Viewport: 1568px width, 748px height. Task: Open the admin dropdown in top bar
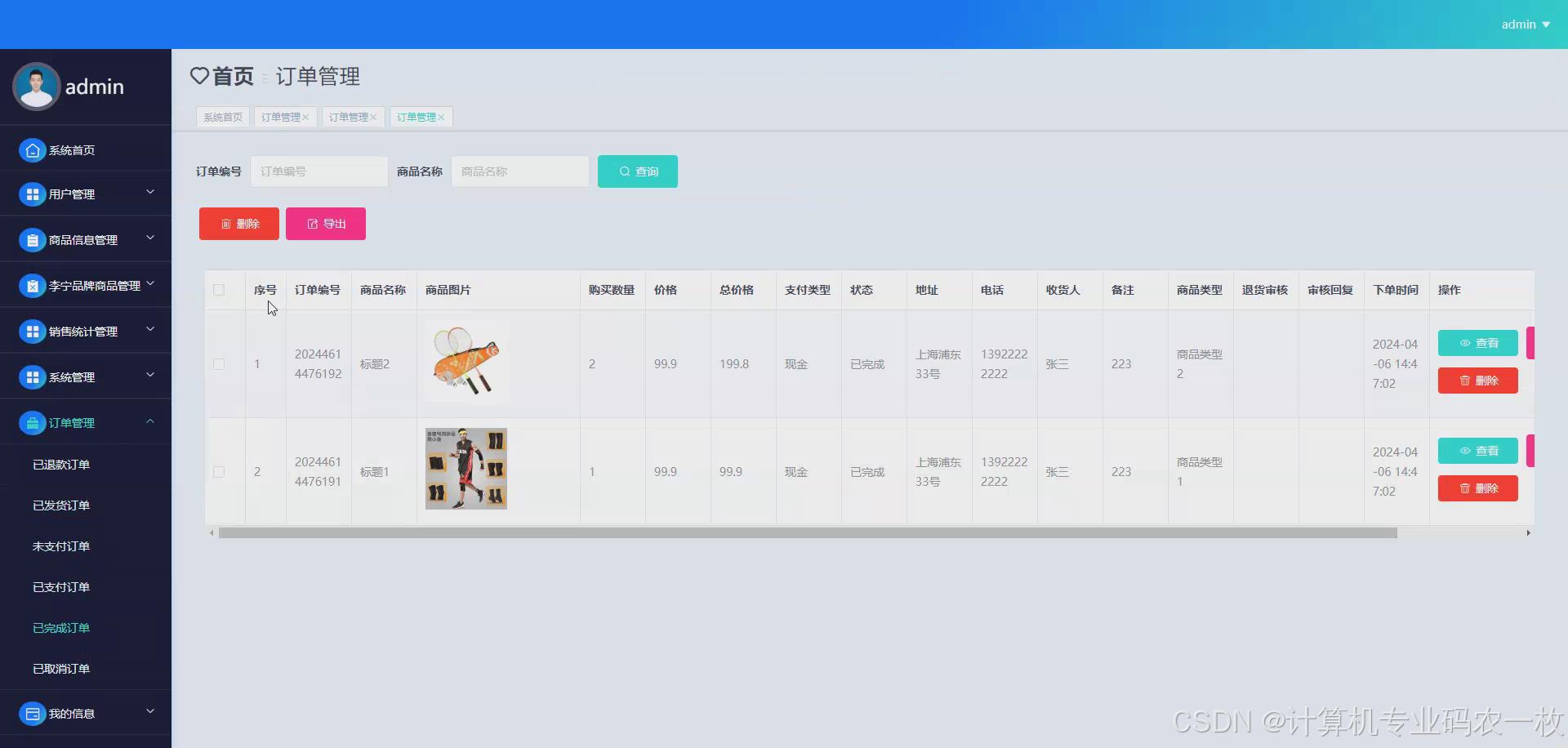pos(1526,24)
